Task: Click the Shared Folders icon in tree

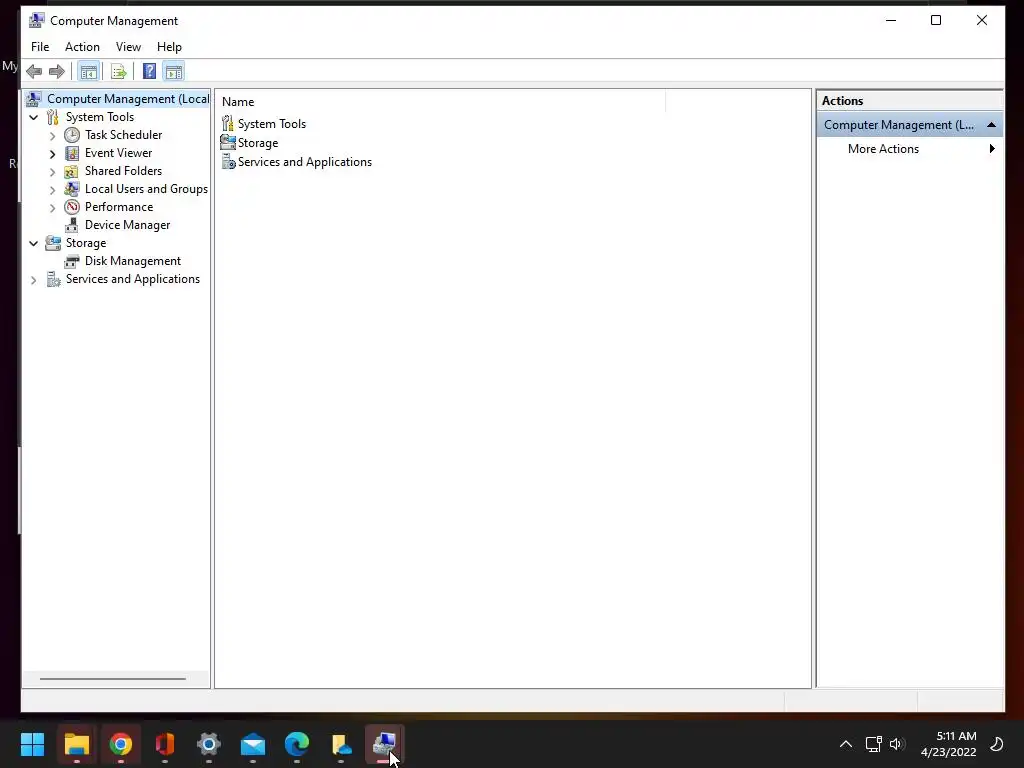Action: 72,171
